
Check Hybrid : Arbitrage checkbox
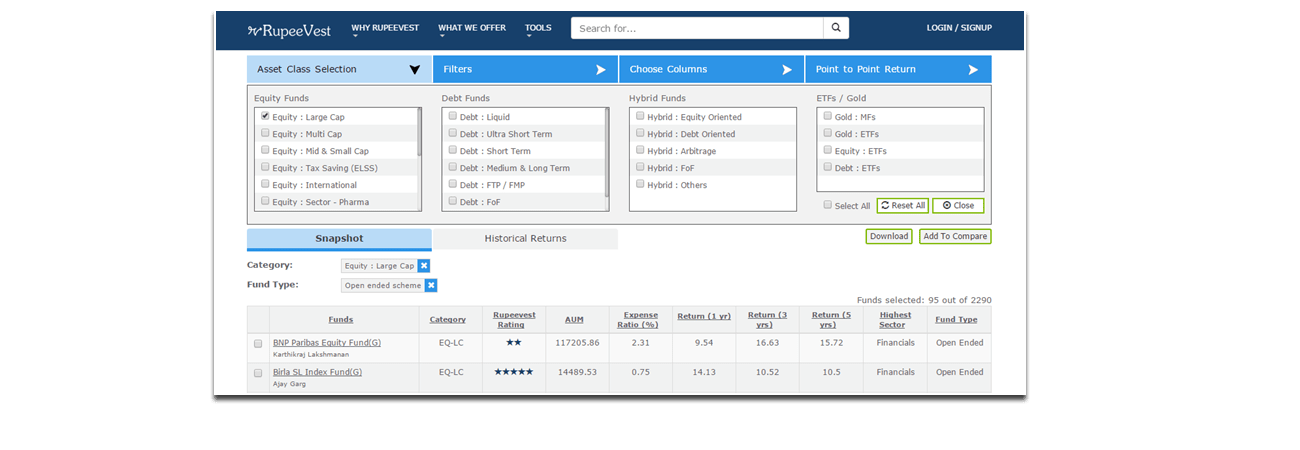point(640,150)
